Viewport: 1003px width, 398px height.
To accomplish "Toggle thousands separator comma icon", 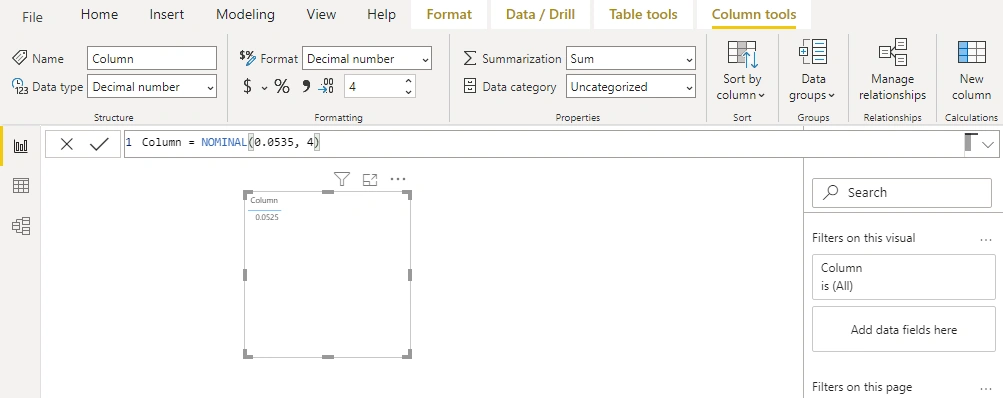I will 306,86.
